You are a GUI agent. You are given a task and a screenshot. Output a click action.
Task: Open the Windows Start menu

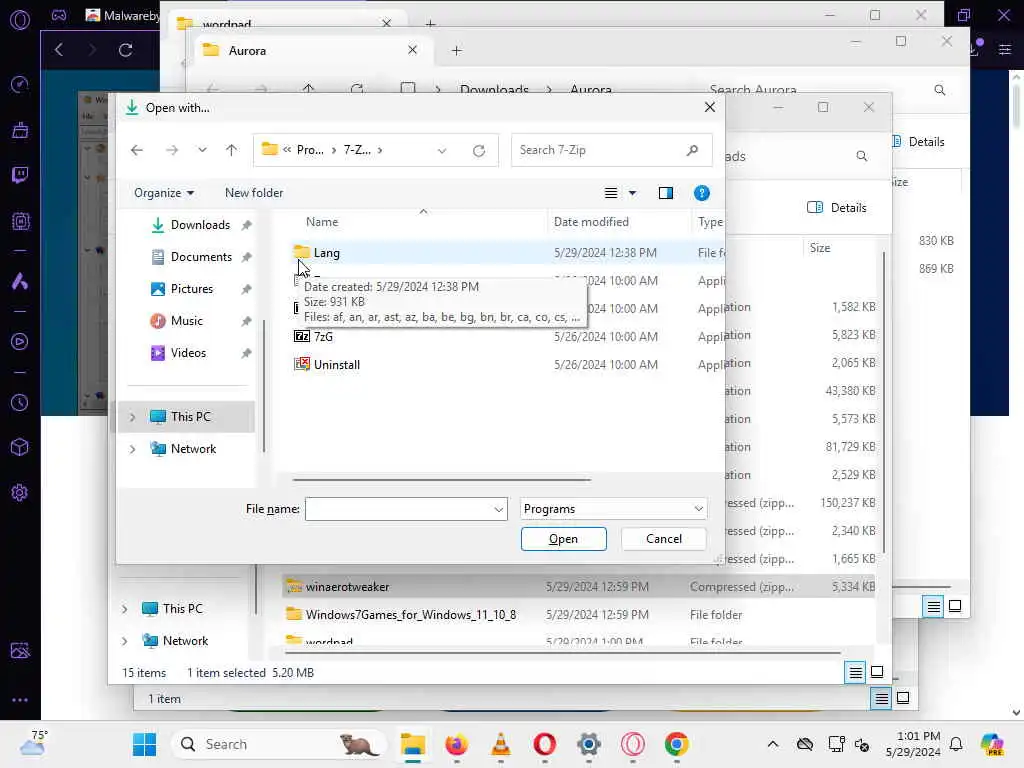[144, 744]
